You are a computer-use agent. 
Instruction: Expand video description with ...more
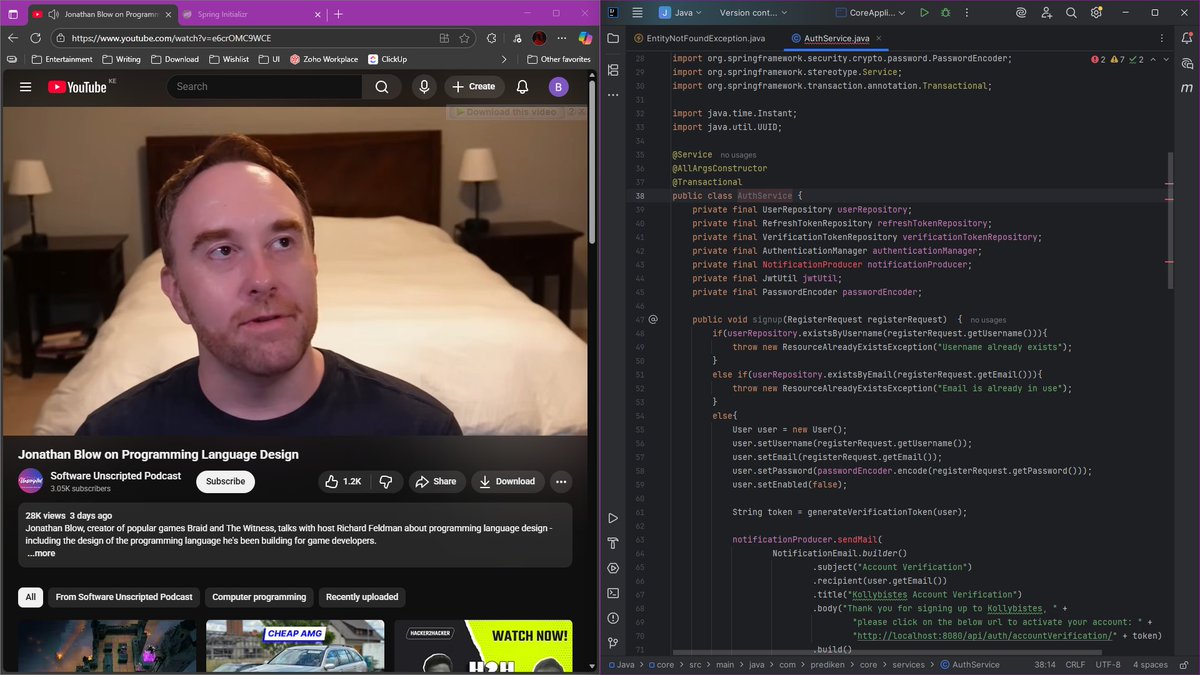41,553
